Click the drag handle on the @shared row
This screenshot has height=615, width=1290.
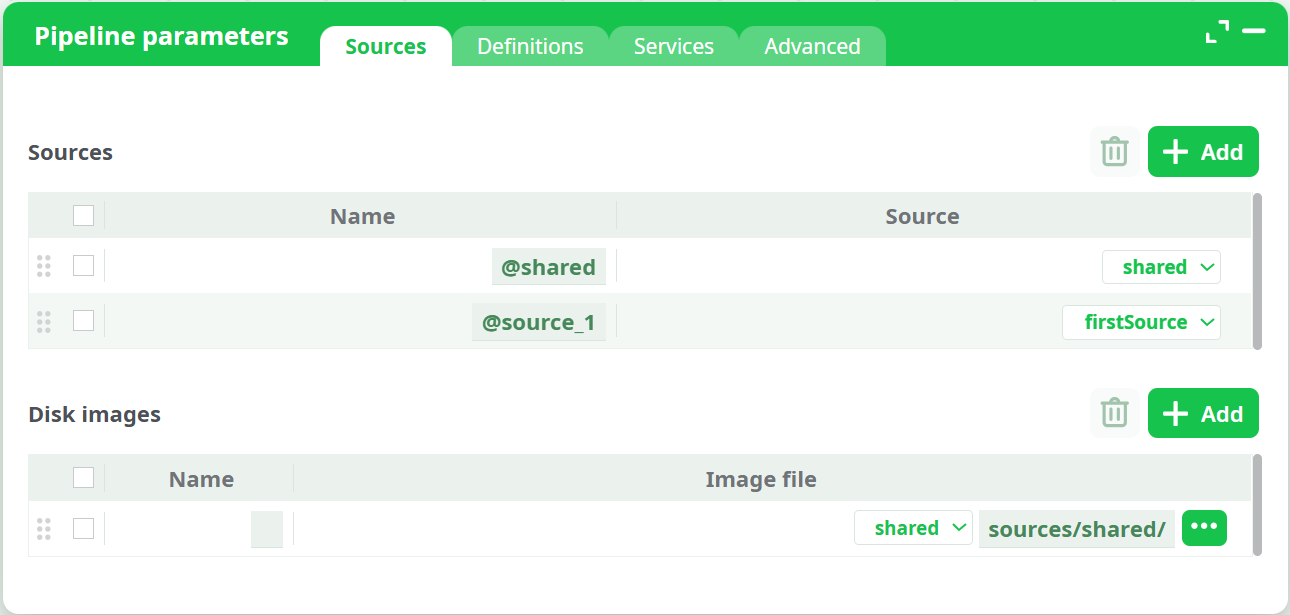point(43,266)
